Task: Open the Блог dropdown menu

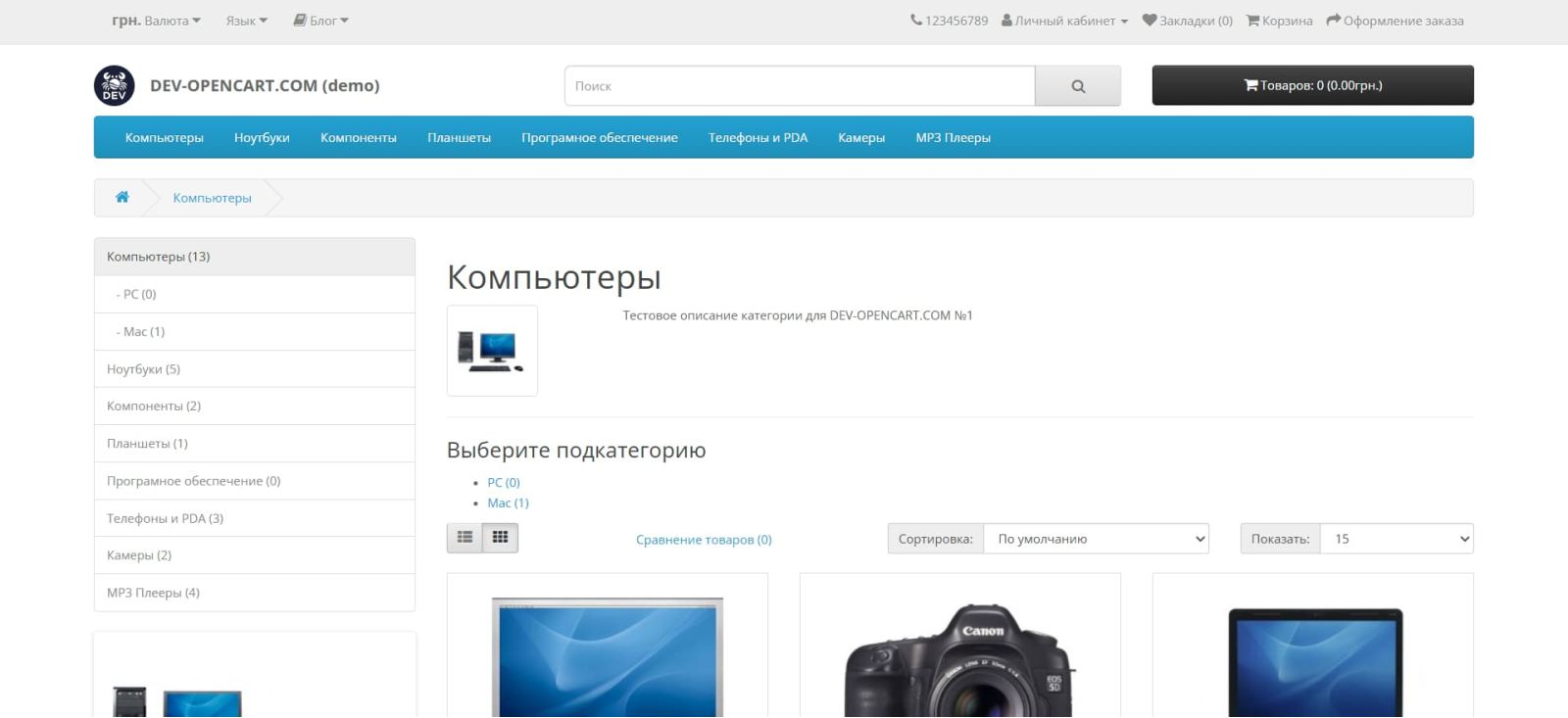Action: tap(320, 21)
